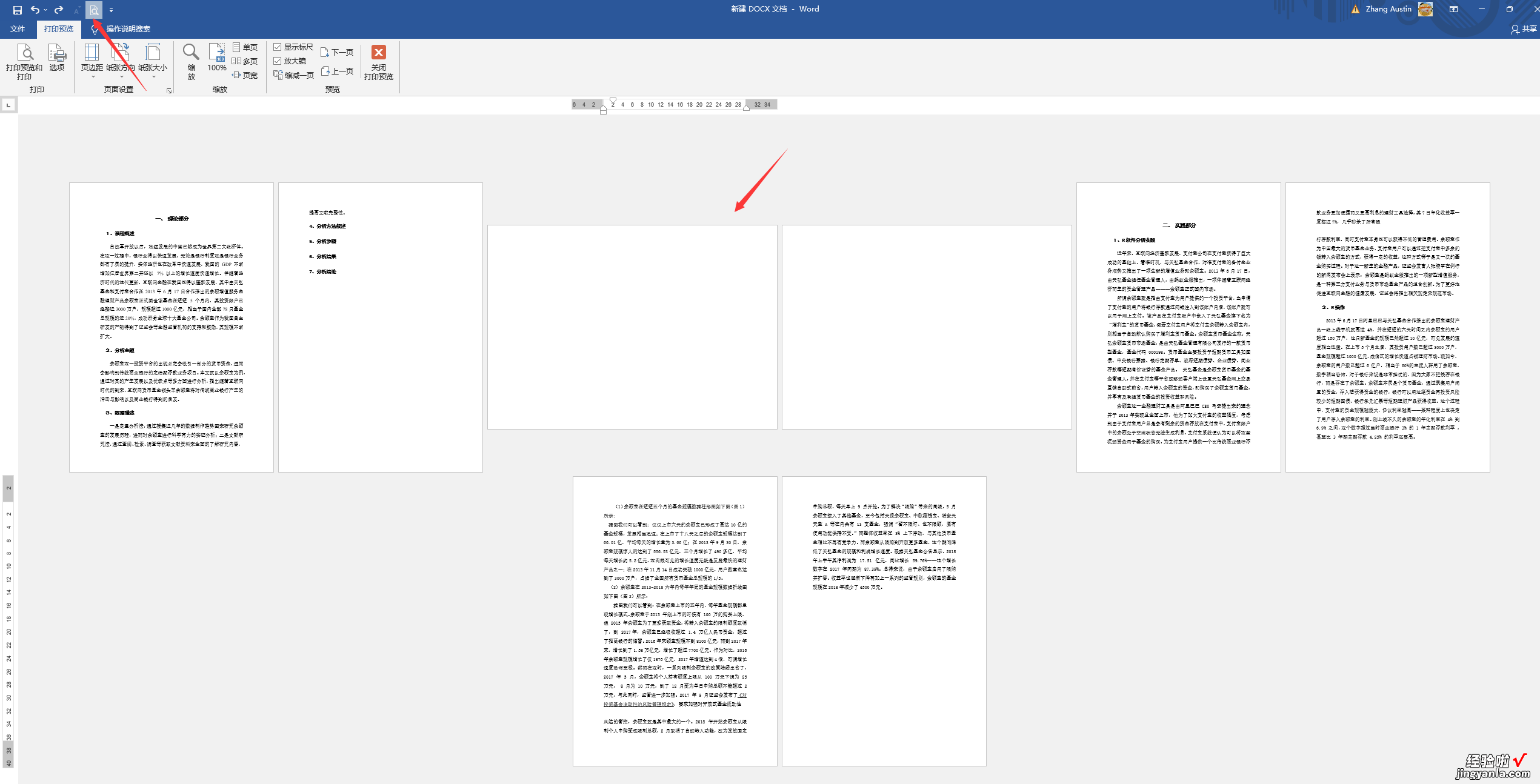1540x784 pixels.
Task: Click the underlined hyperlink text in bottom page
Action: coord(638,704)
